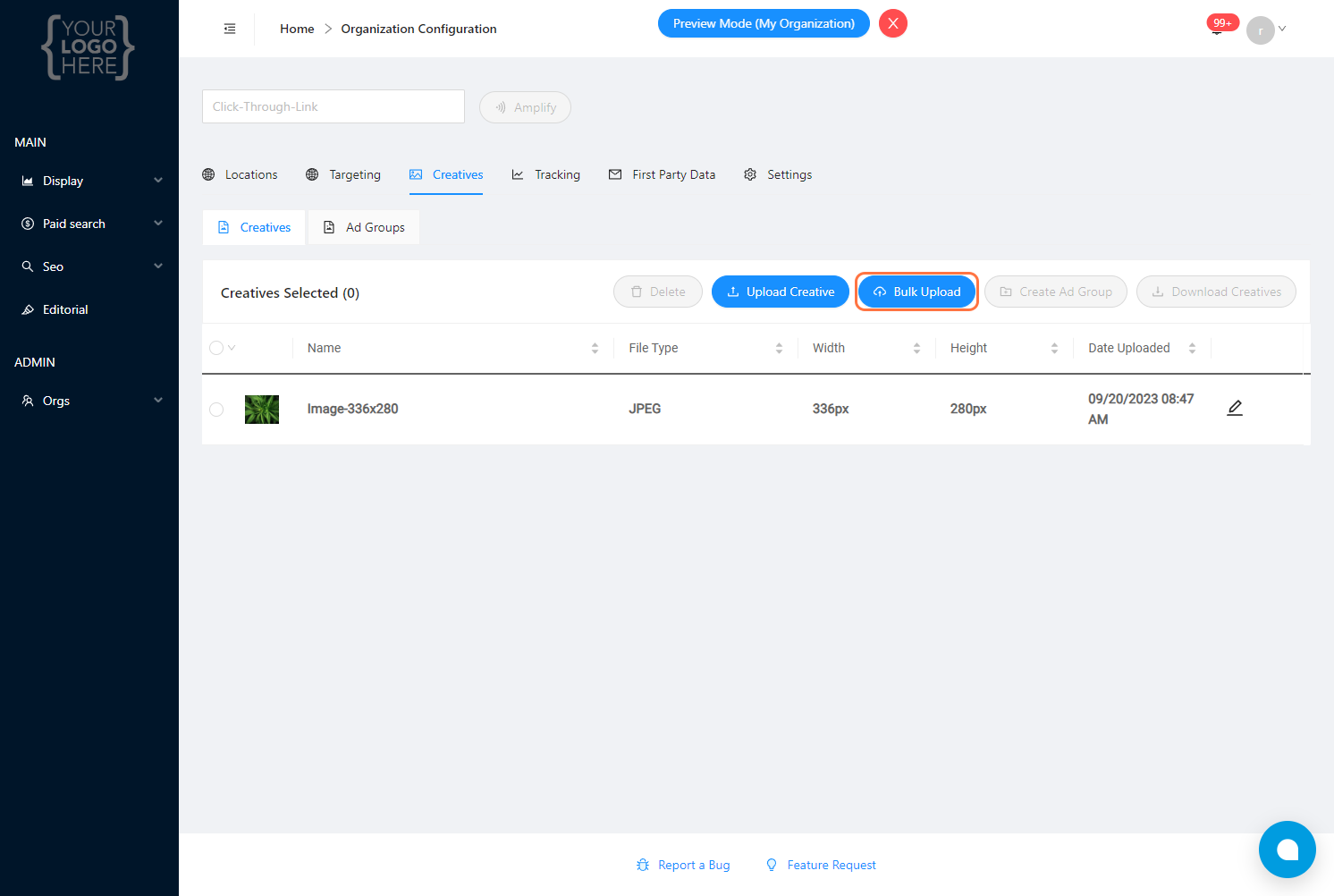
Task: Expand the Paid search sidebar menu
Action: (x=89, y=224)
